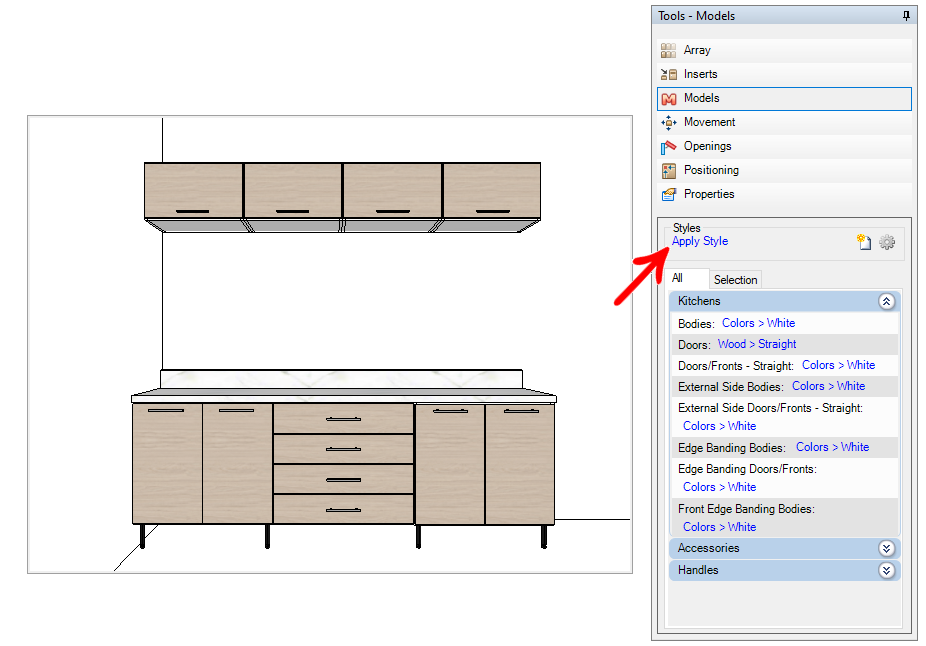Click the leftmost base cabinet door

pyautogui.click(x=167, y=464)
